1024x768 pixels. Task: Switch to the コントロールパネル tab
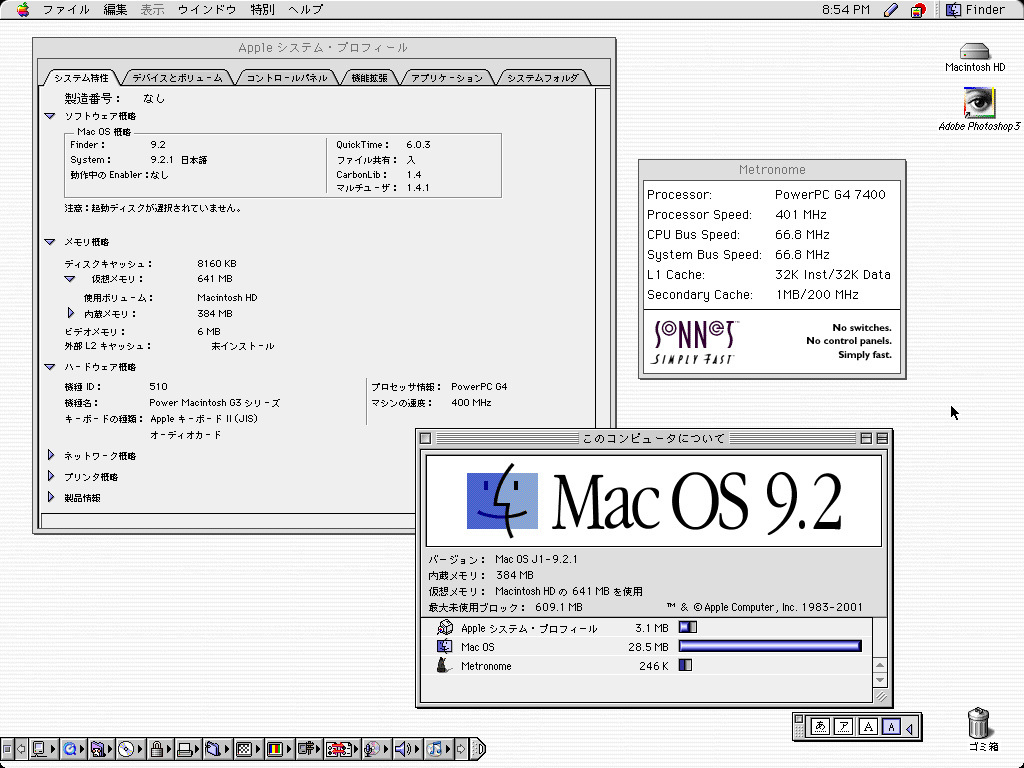click(x=287, y=78)
